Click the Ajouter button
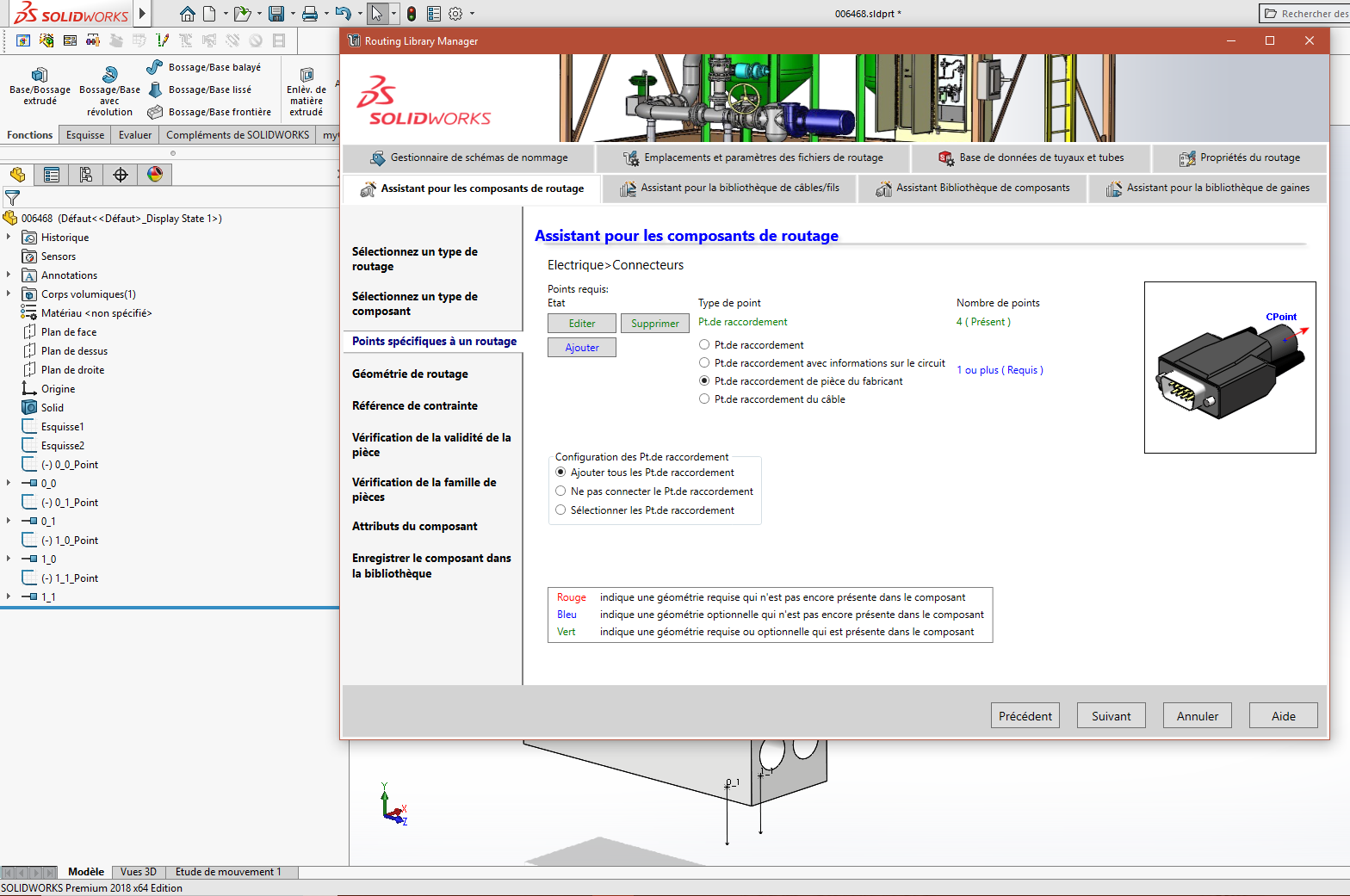 tap(582, 347)
